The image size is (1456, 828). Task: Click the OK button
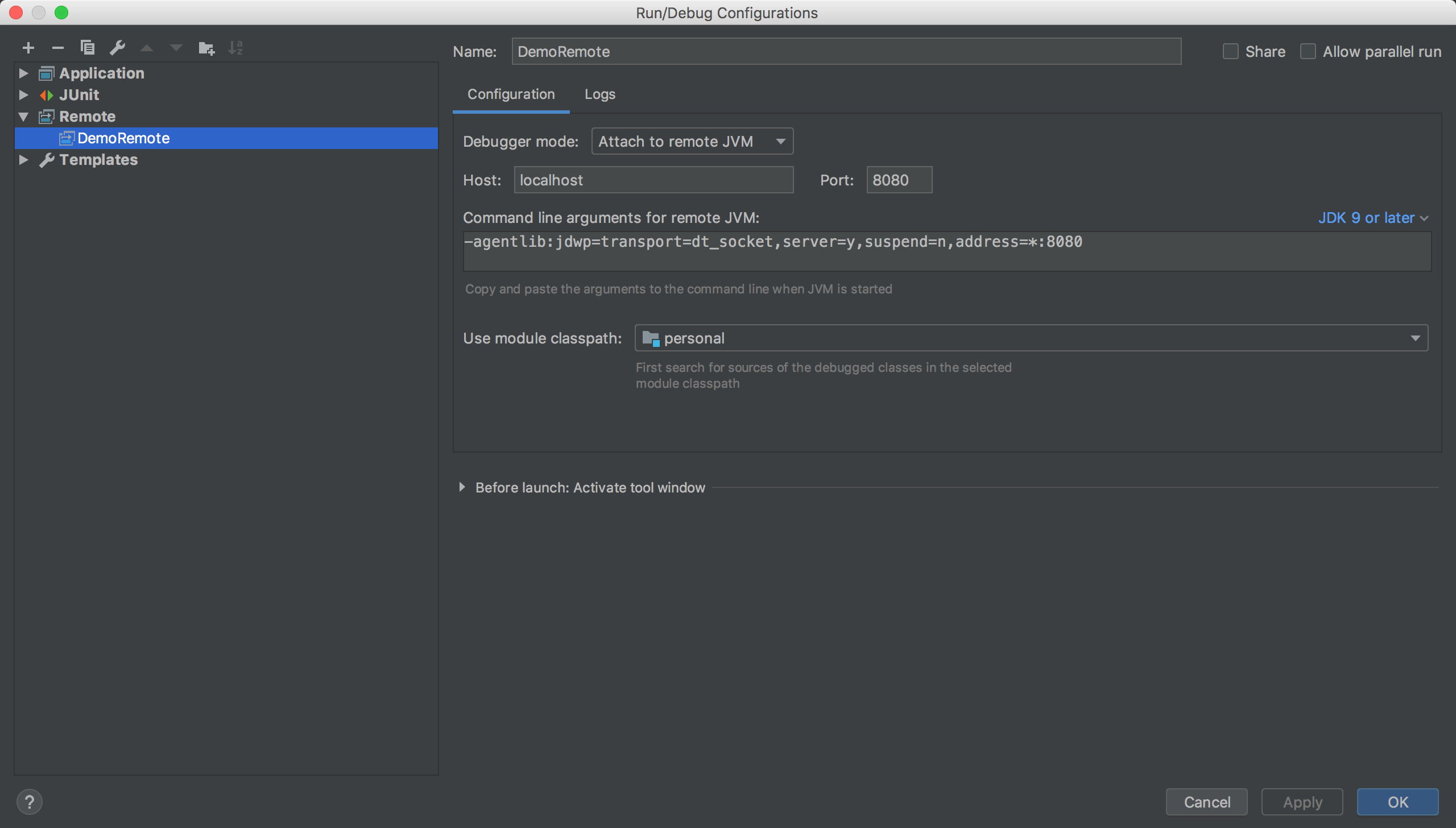(1397, 802)
